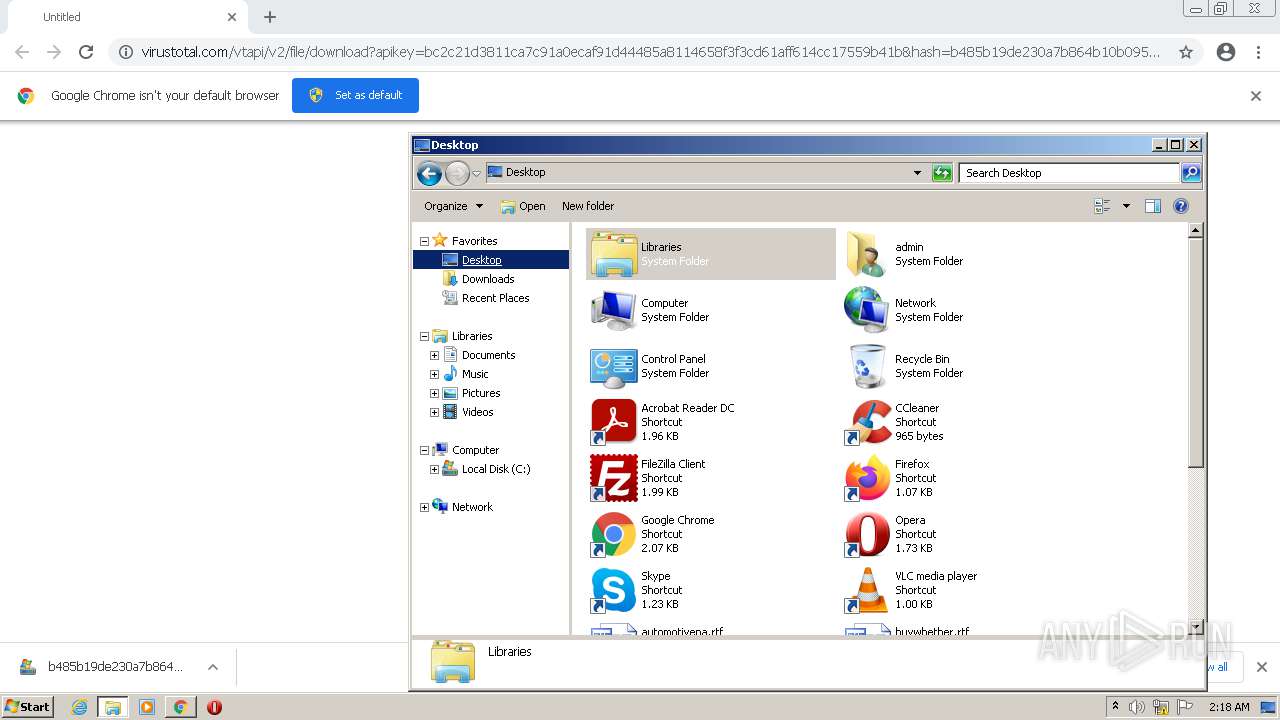1280x720 pixels.
Task: Open the recent pages dropdown arrow
Action: click(476, 173)
